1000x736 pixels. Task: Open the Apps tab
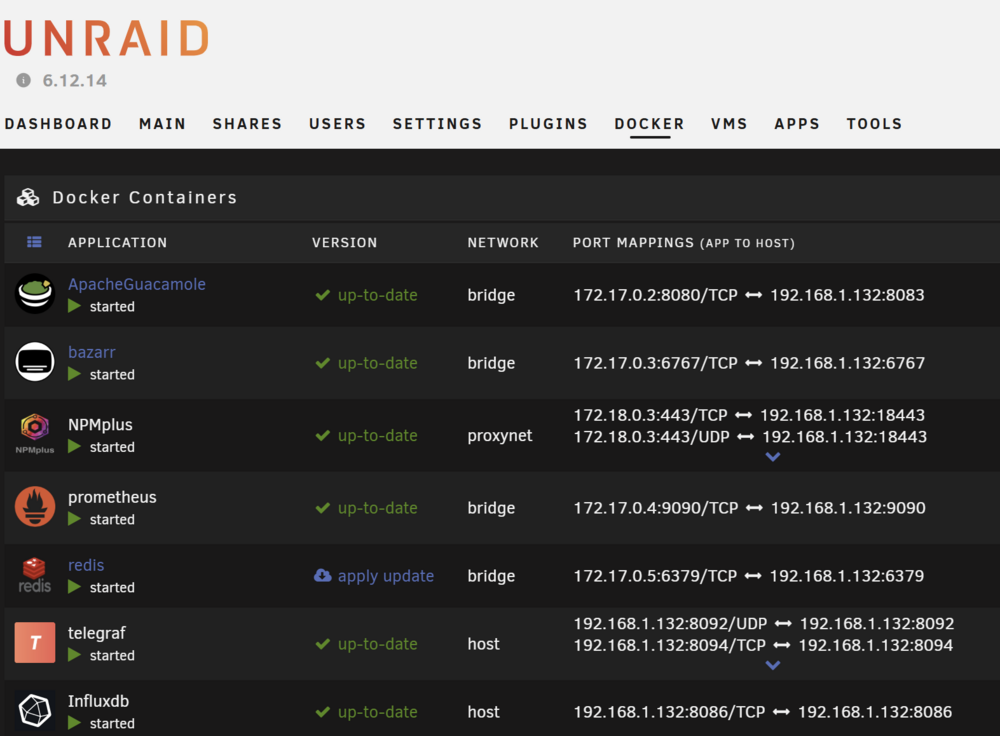797,124
